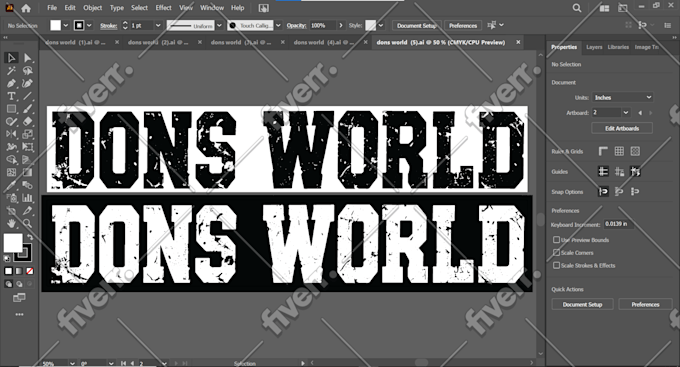This screenshot has height=367, width=680.
Task: Select the Zoom tool
Action: (28, 223)
